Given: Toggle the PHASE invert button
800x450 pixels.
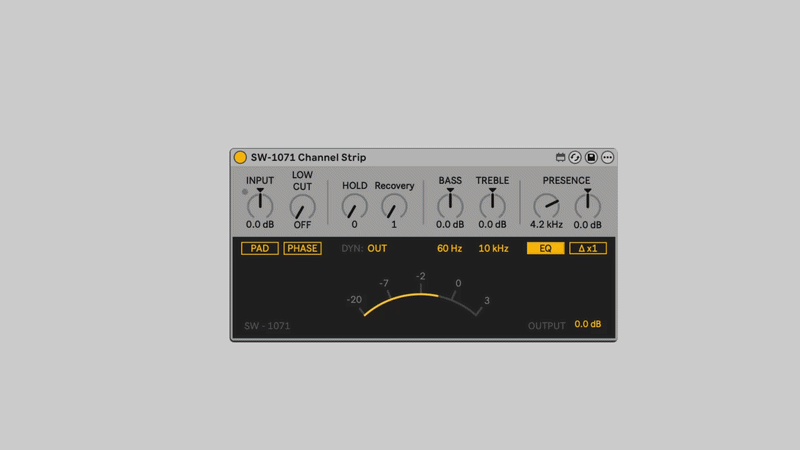Looking at the screenshot, I should coord(302,248).
